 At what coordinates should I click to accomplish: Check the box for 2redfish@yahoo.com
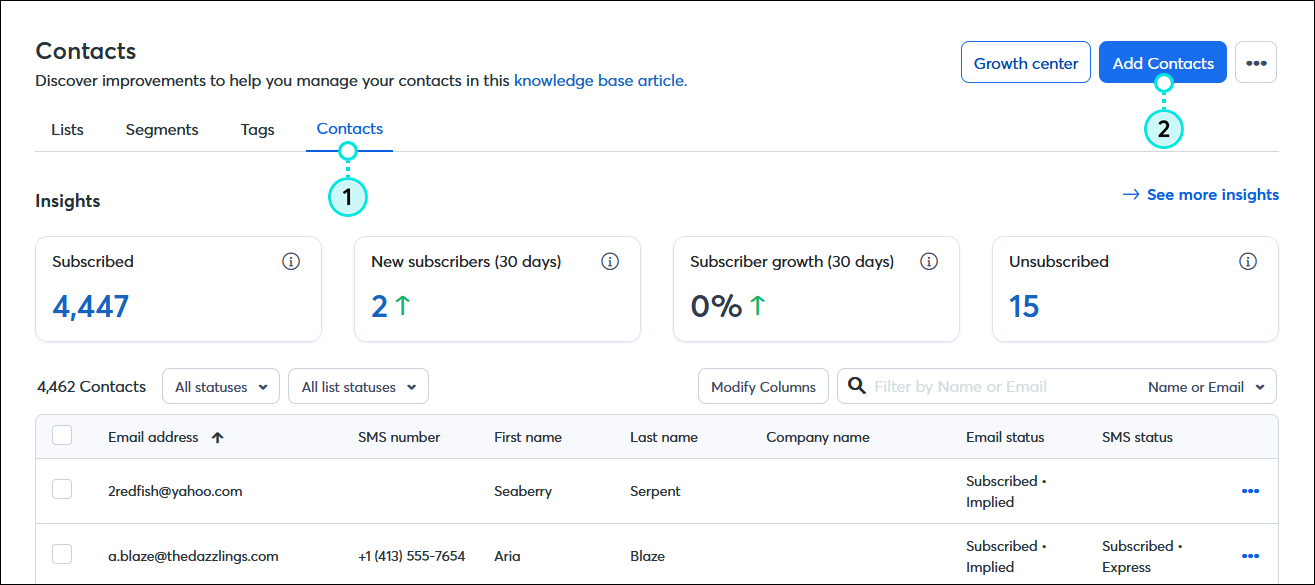[x=62, y=489]
